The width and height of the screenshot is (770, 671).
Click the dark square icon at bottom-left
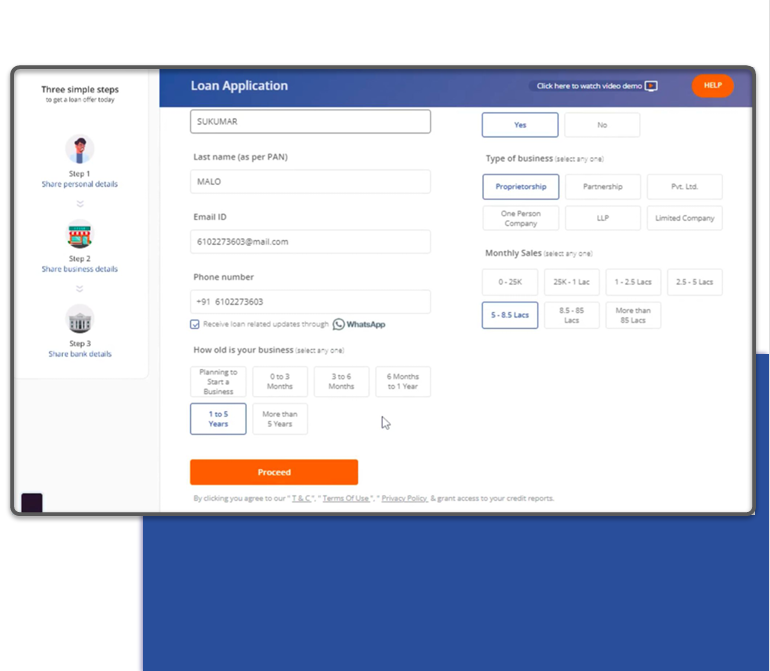[x=32, y=503]
